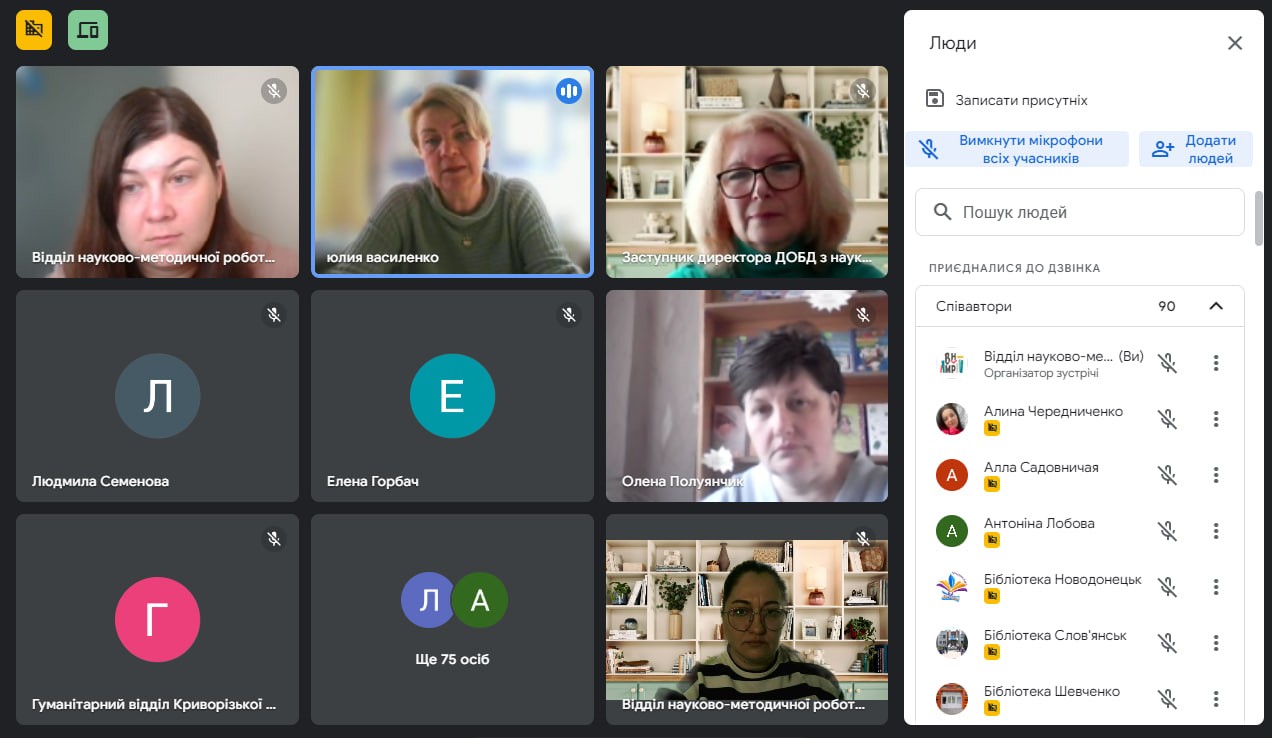Click the organizer's logo avatar in list
The image size is (1272, 738).
point(952,363)
